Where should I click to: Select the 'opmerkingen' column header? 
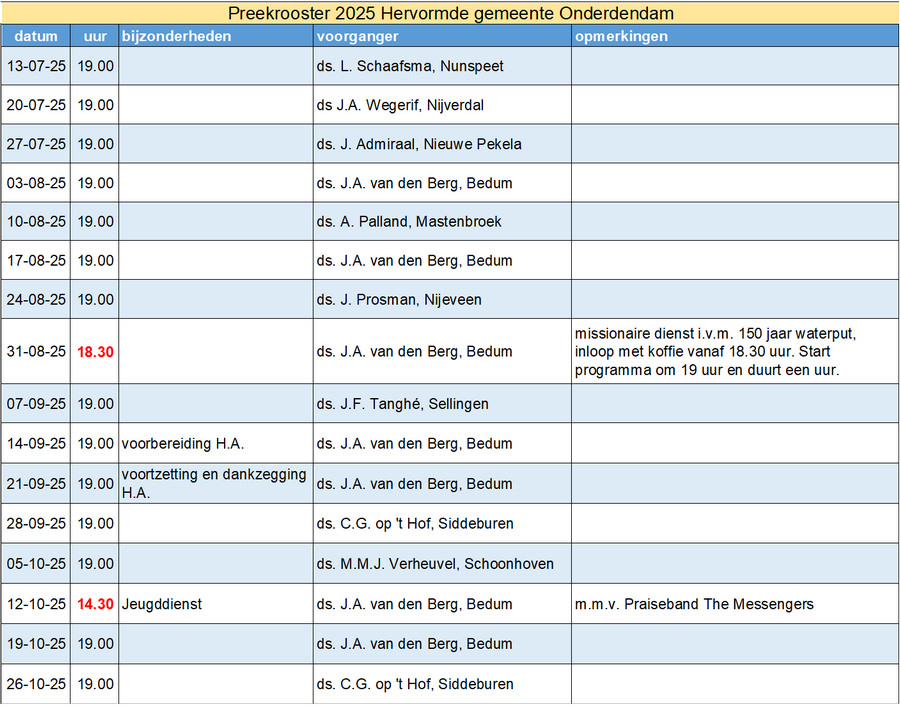coord(735,36)
